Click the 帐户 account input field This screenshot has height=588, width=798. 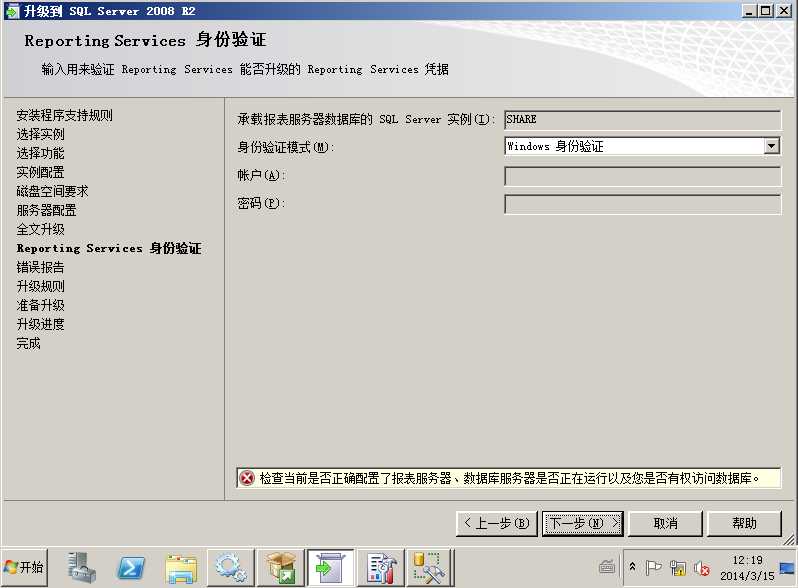(x=642, y=176)
